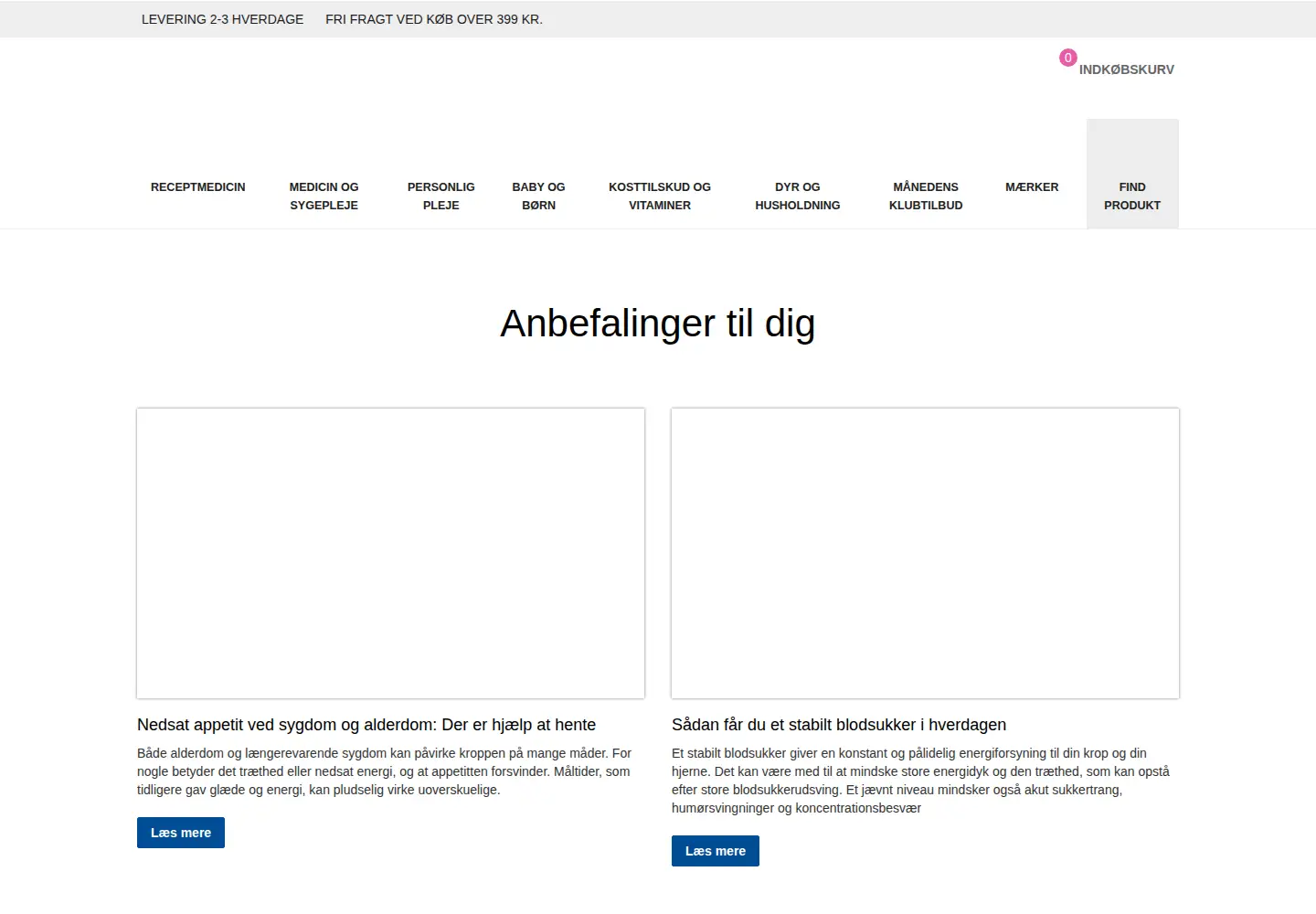Screen dimensions: 1316x914
Task: Select Personlig Pleje in navigation
Action: [x=441, y=197]
